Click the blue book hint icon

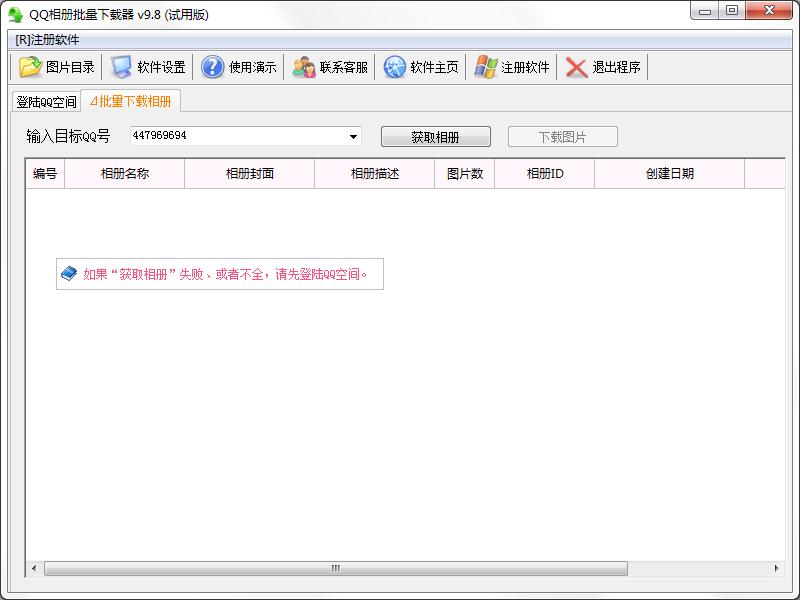click(x=69, y=273)
